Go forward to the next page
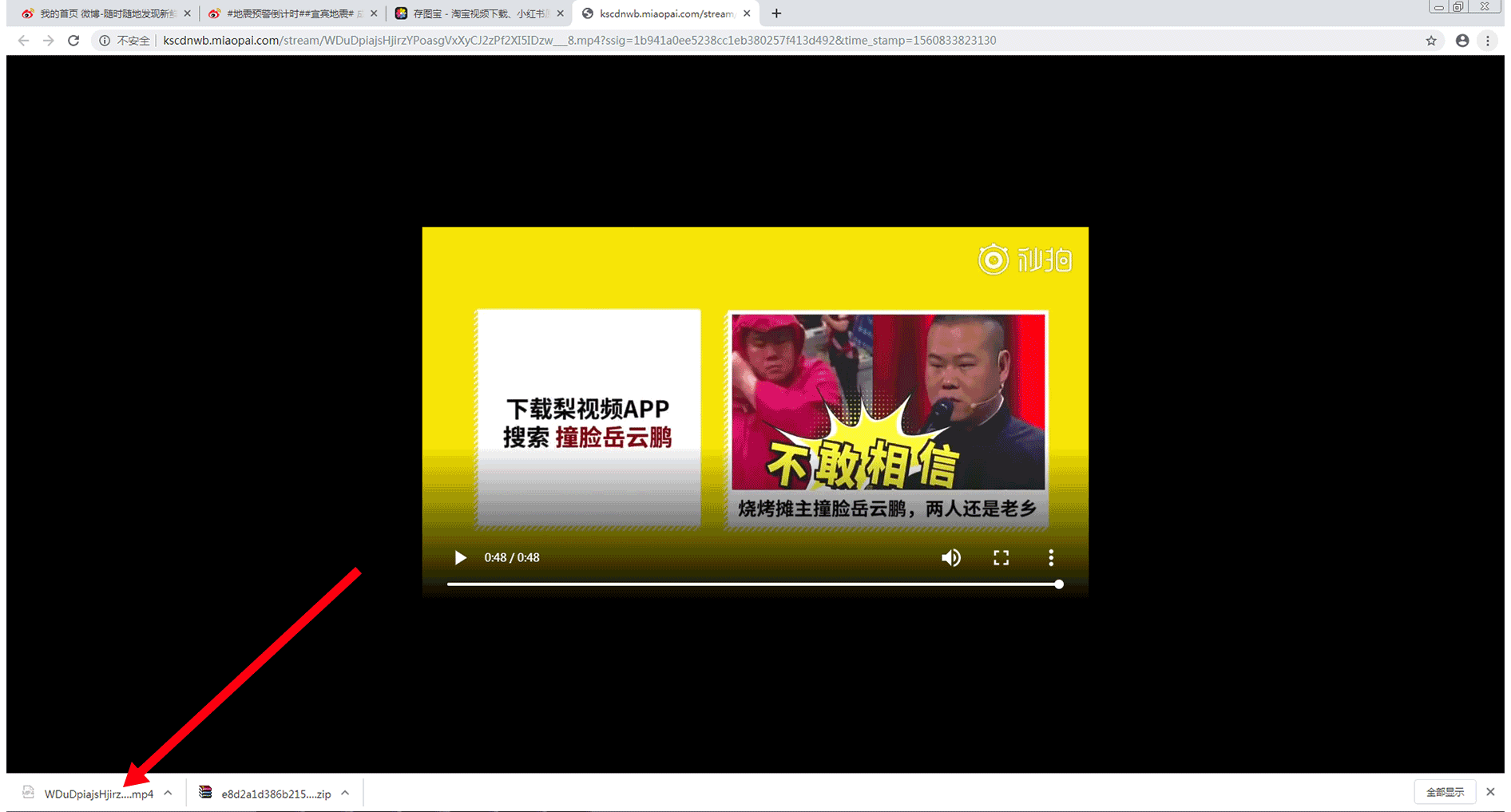This screenshot has width=1511, height=812. (x=49, y=41)
